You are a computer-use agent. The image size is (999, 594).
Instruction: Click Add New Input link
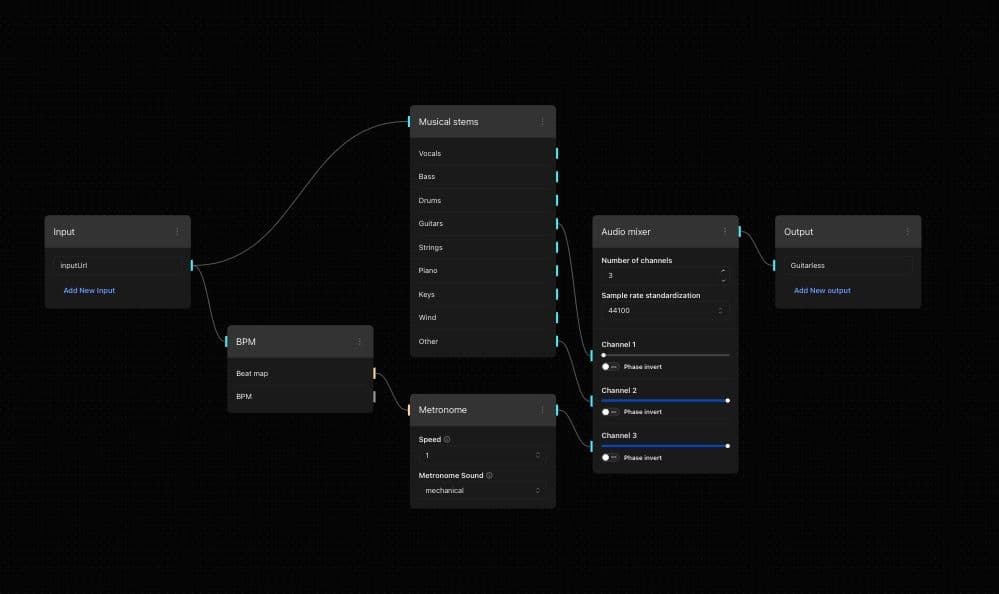coord(89,291)
